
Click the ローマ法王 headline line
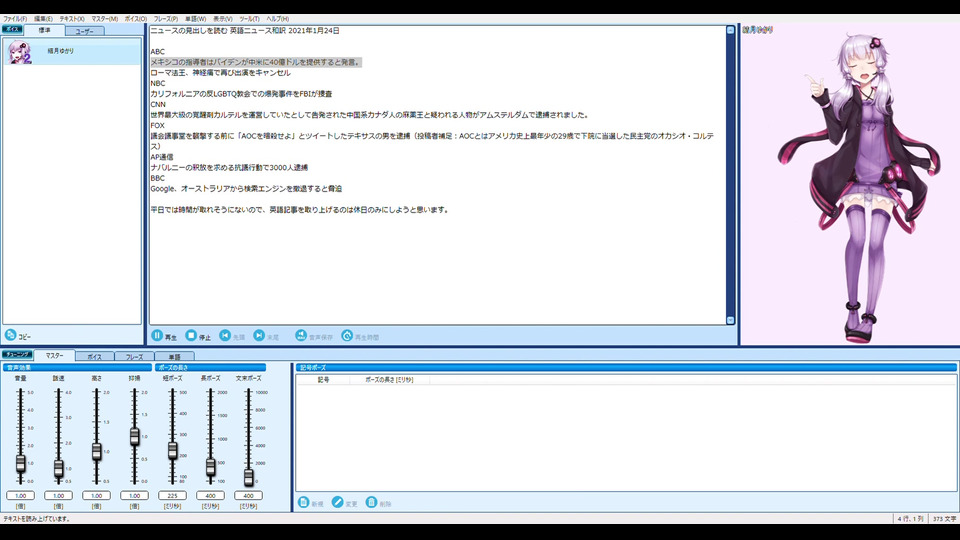[220, 72]
